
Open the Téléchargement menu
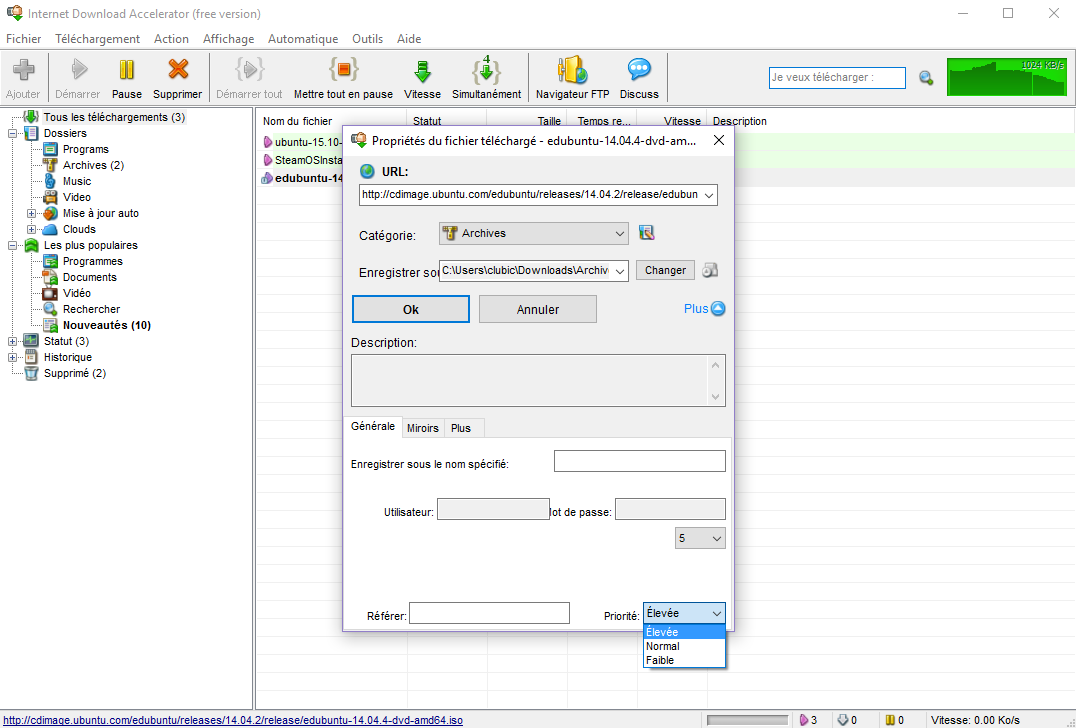click(x=97, y=39)
